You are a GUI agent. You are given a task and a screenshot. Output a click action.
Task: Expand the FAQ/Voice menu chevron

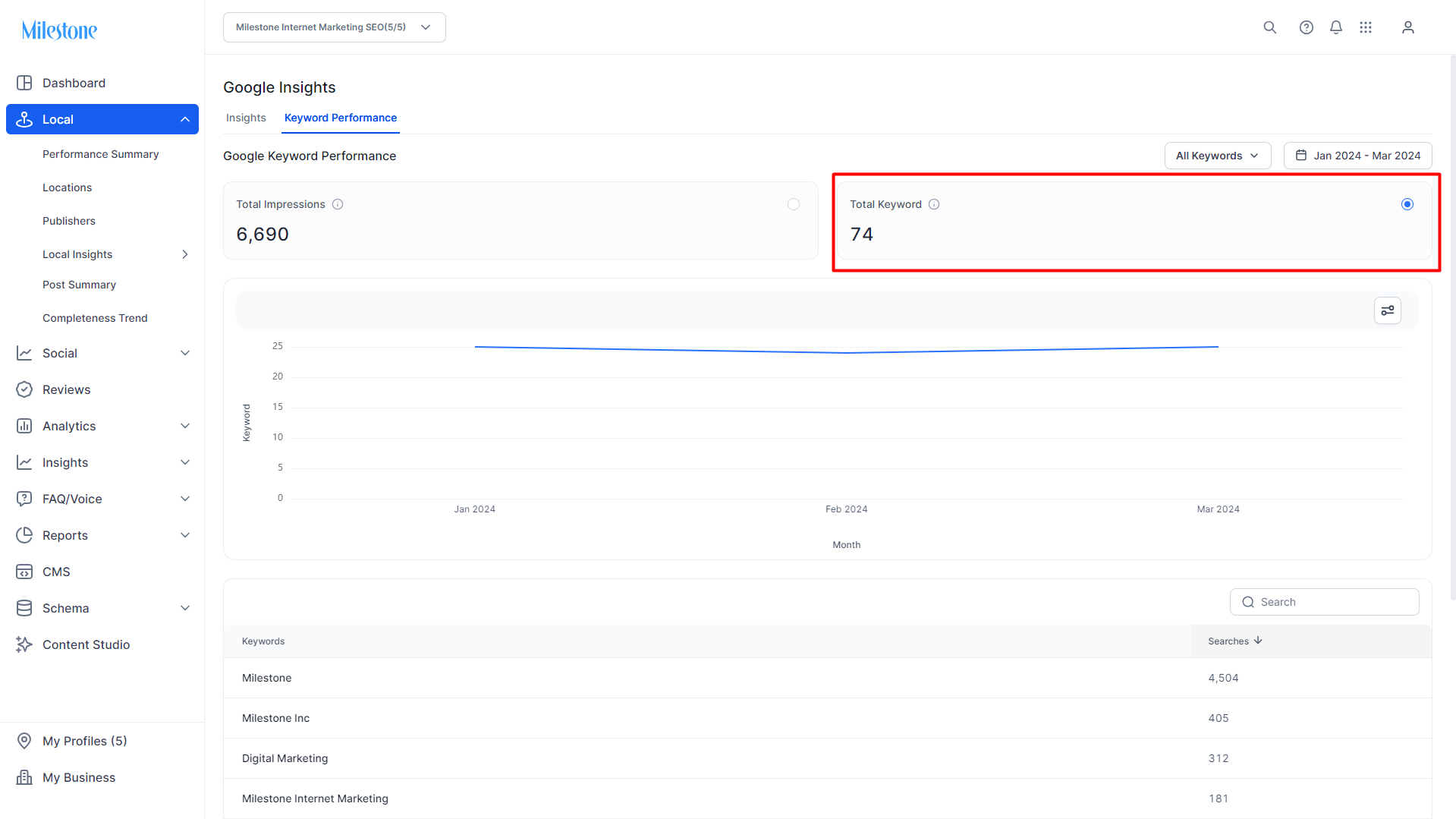[x=185, y=499]
